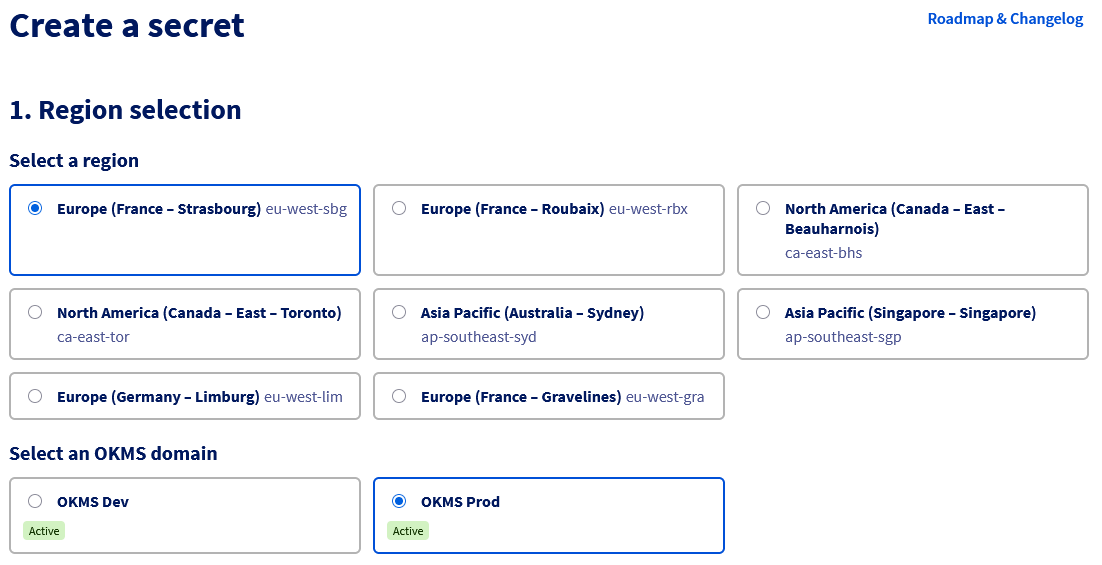
Task: Click the eu-west-rbx region code text
Action: (x=648, y=209)
